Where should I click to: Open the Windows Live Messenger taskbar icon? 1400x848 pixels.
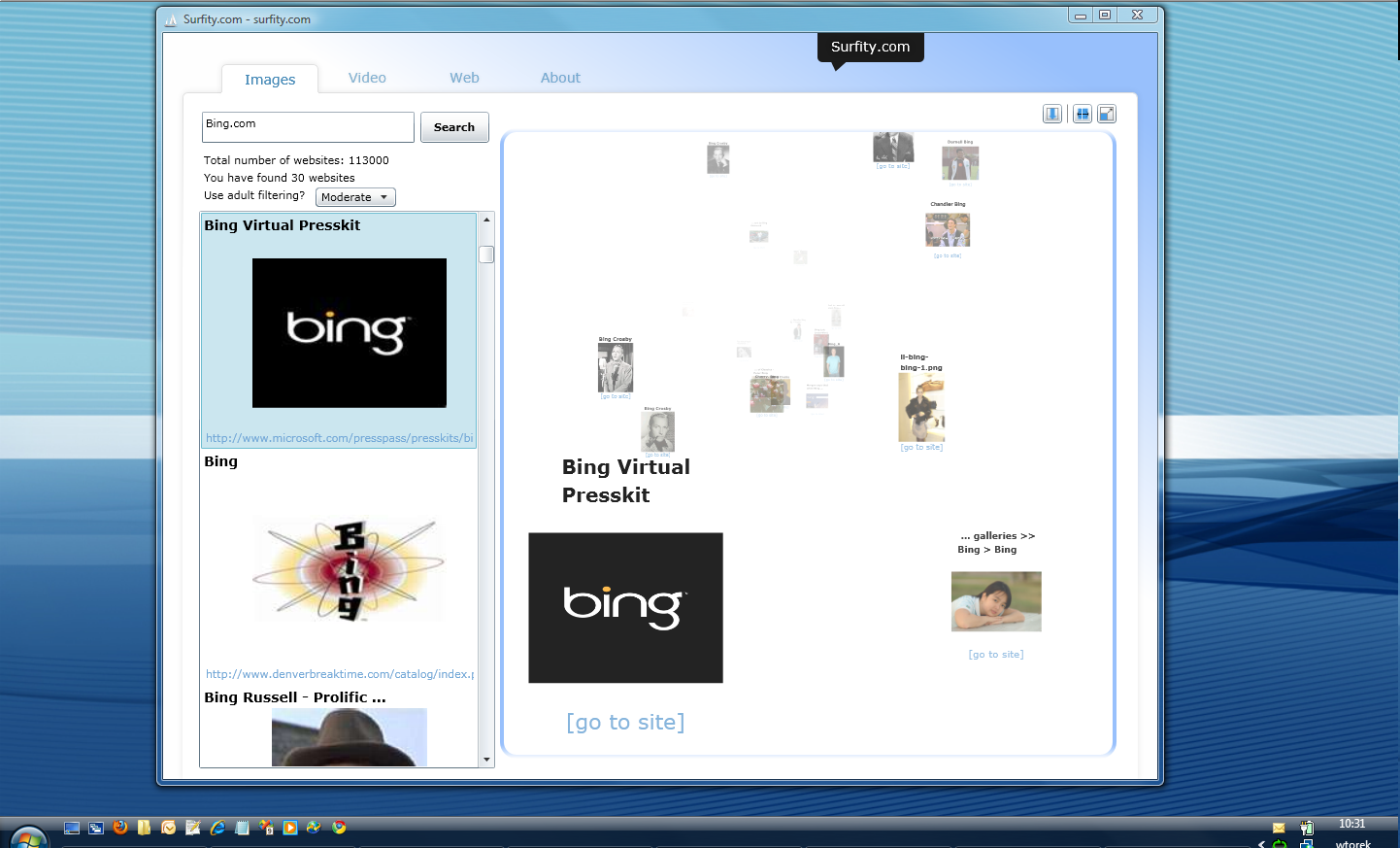pos(314,828)
